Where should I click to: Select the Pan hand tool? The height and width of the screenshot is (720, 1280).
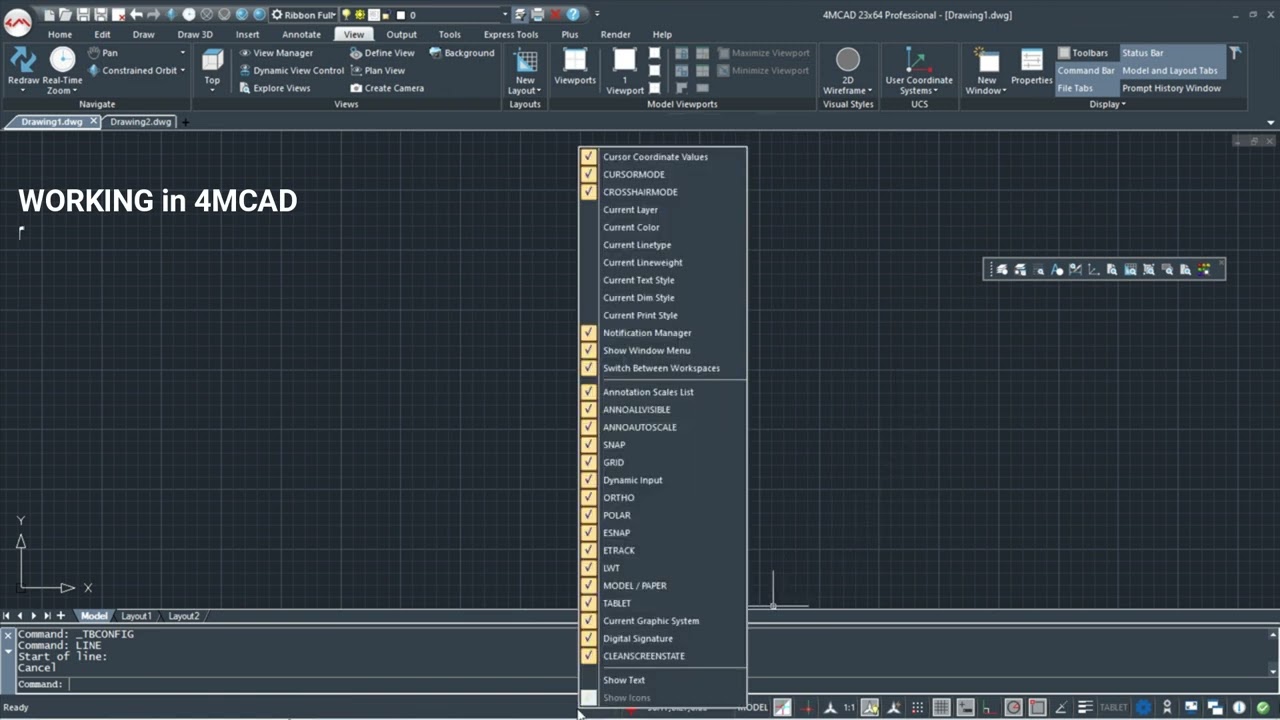pyautogui.click(x=102, y=53)
